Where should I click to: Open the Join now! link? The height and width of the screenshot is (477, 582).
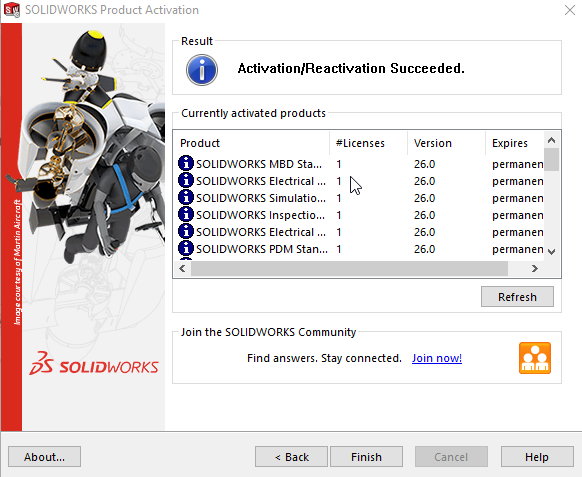436,358
